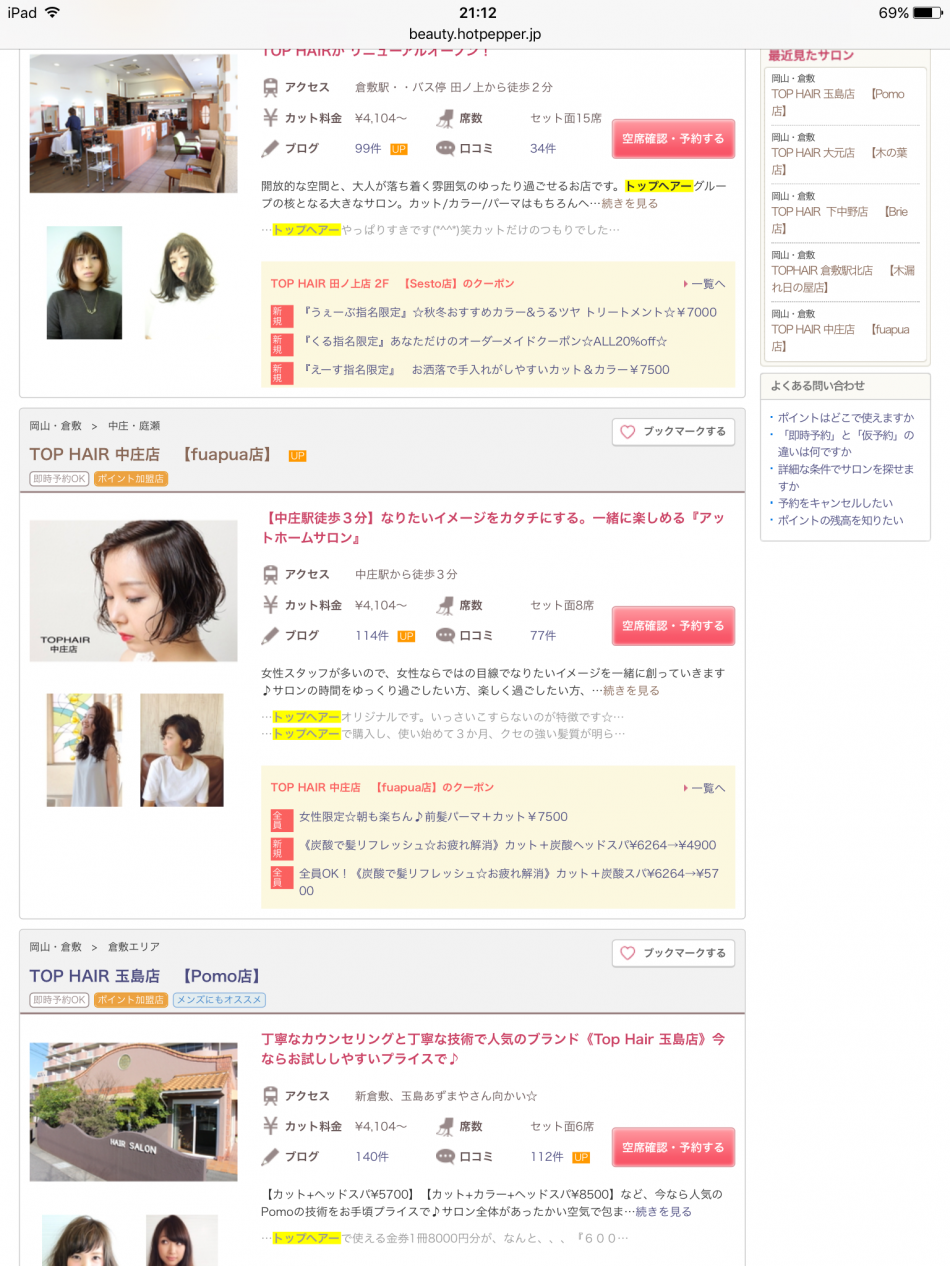Open the 112件 reviews link
This screenshot has height=1266, width=950.
(x=547, y=1157)
